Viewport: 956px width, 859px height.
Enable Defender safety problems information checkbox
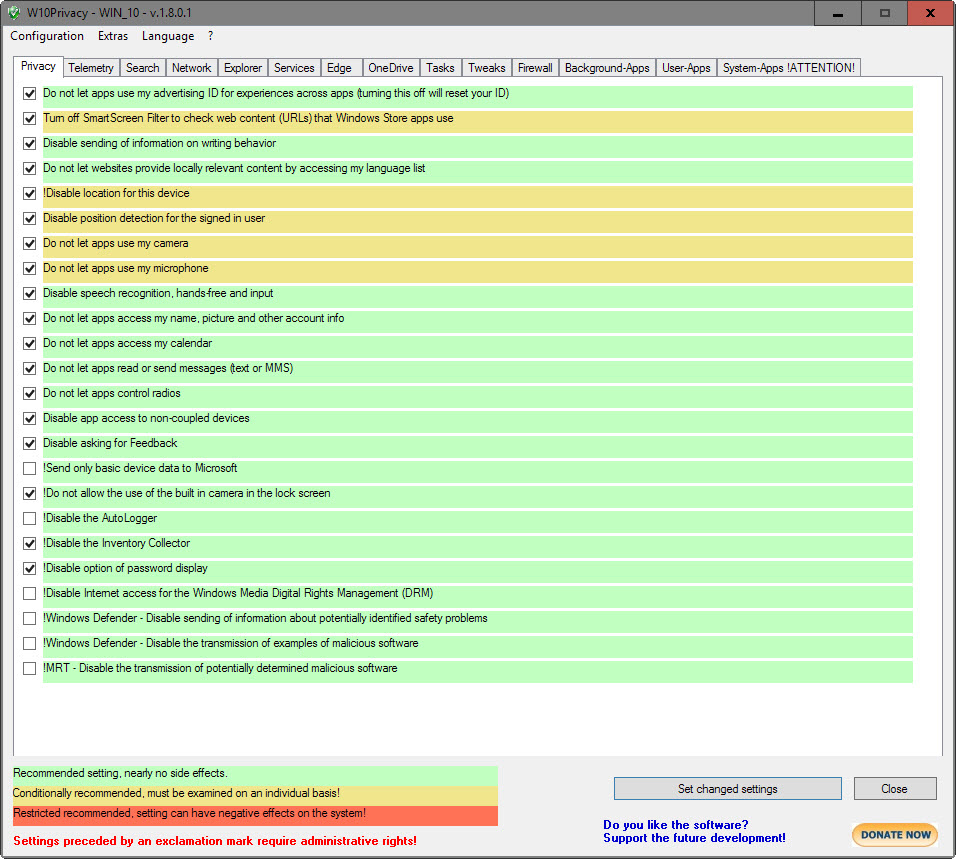coord(29,618)
